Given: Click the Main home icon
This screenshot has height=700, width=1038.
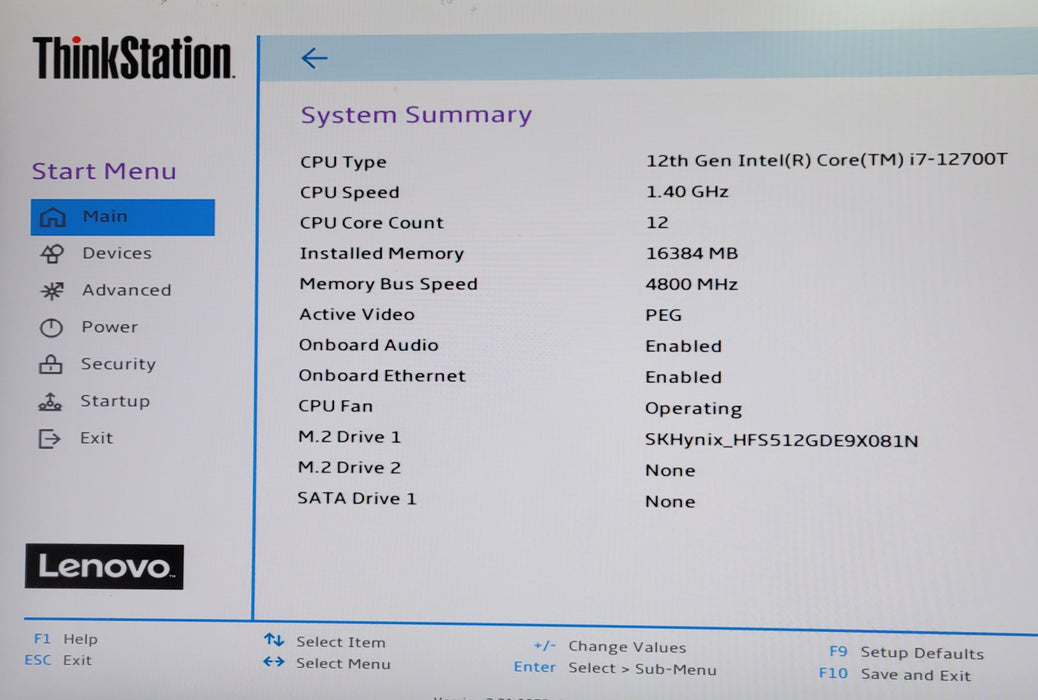Looking at the screenshot, I should pos(52,217).
